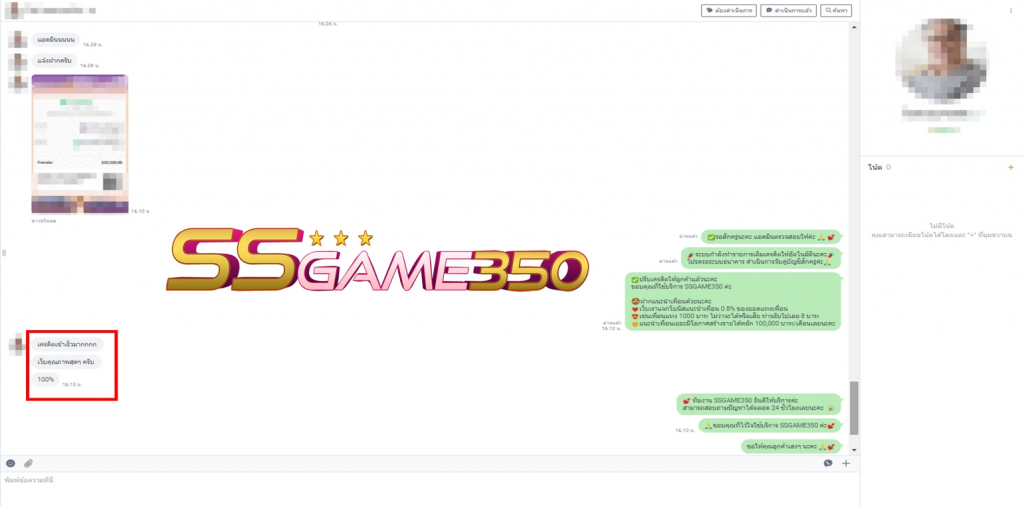Click the '100%' message bubble
This screenshot has width=1024, height=506.
tap(46, 379)
